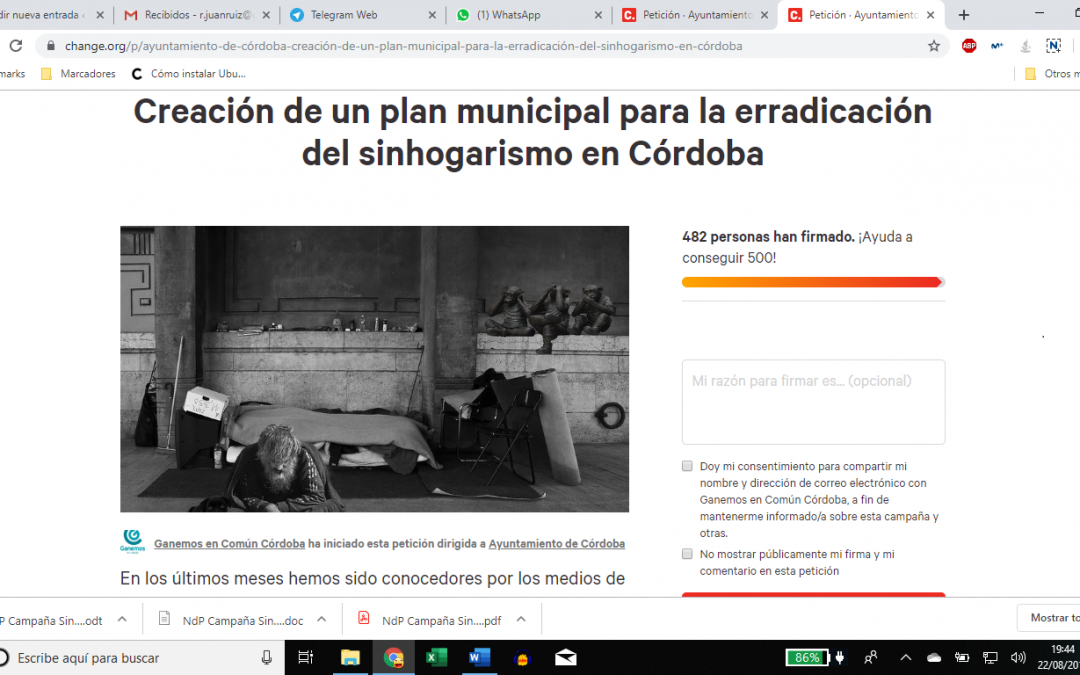Open File Explorer from the taskbar

click(x=350, y=657)
